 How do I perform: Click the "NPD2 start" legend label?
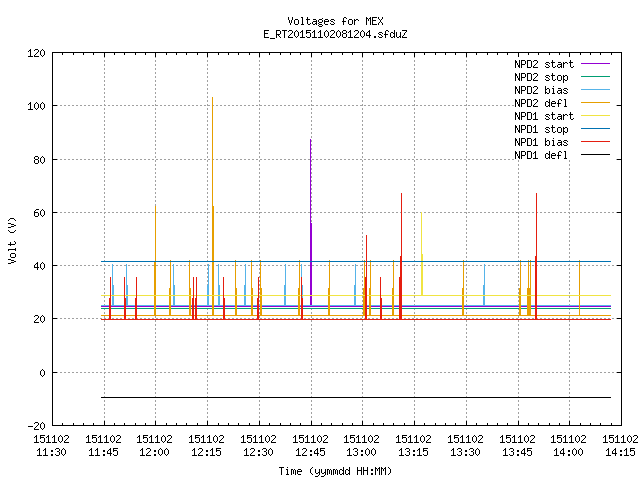tap(544, 64)
